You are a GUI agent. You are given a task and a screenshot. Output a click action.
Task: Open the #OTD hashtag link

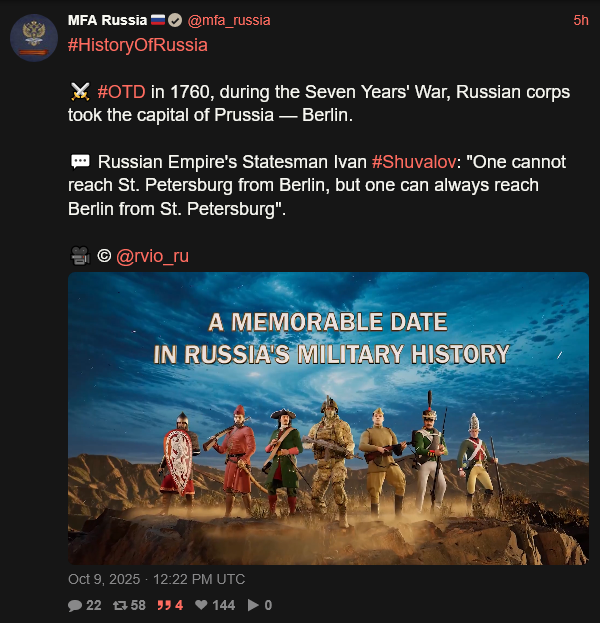(x=122, y=92)
